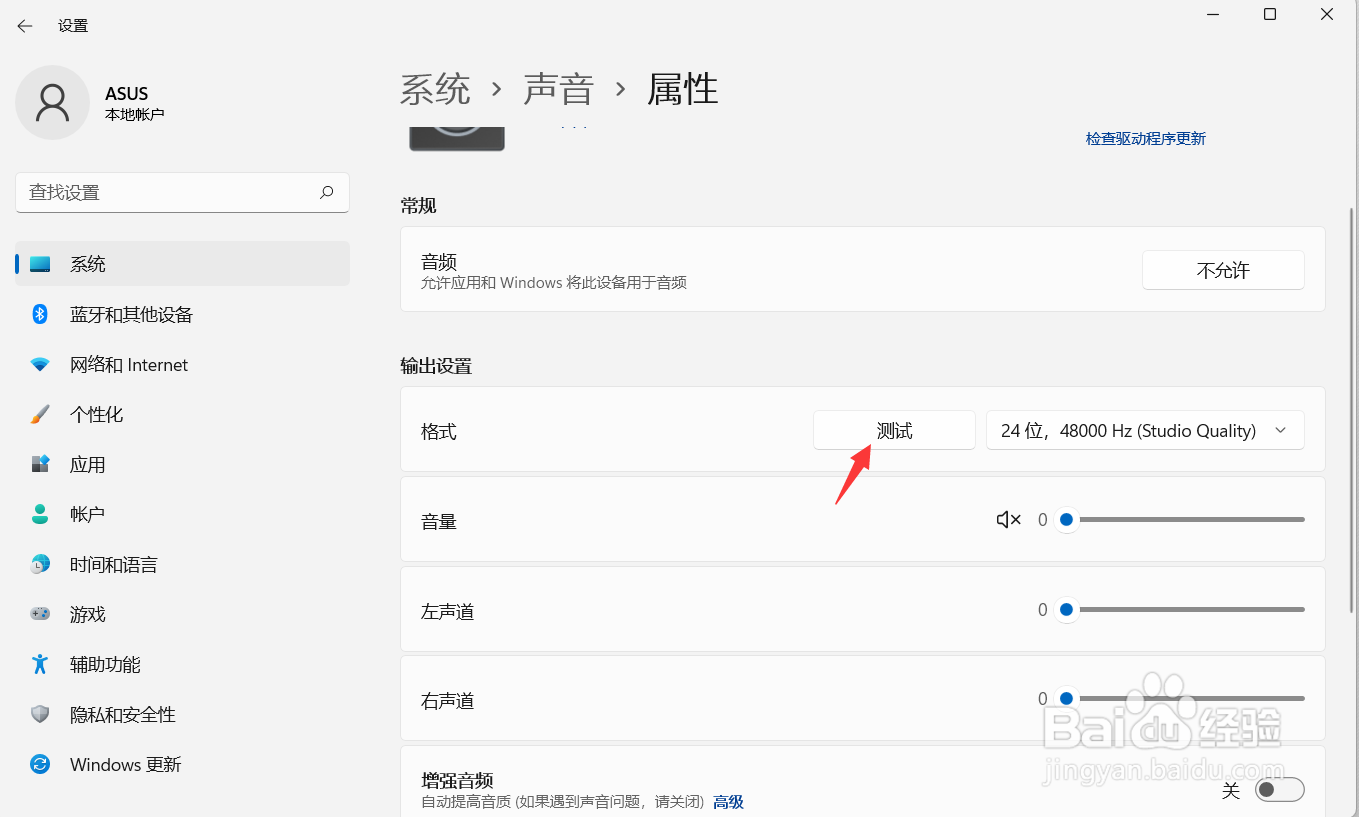Click the time and language globe icon
1359x817 pixels.
(40, 564)
